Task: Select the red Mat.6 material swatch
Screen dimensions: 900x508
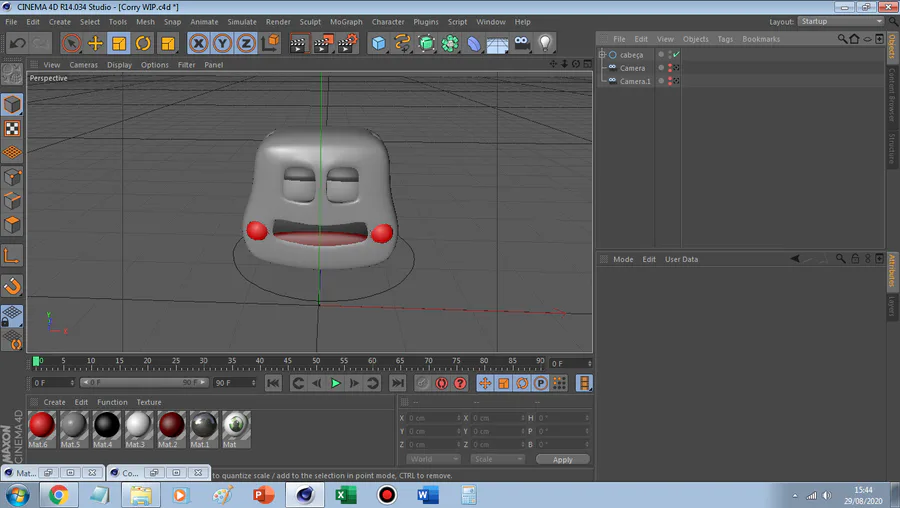Action: pyautogui.click(x=41, y=425)
